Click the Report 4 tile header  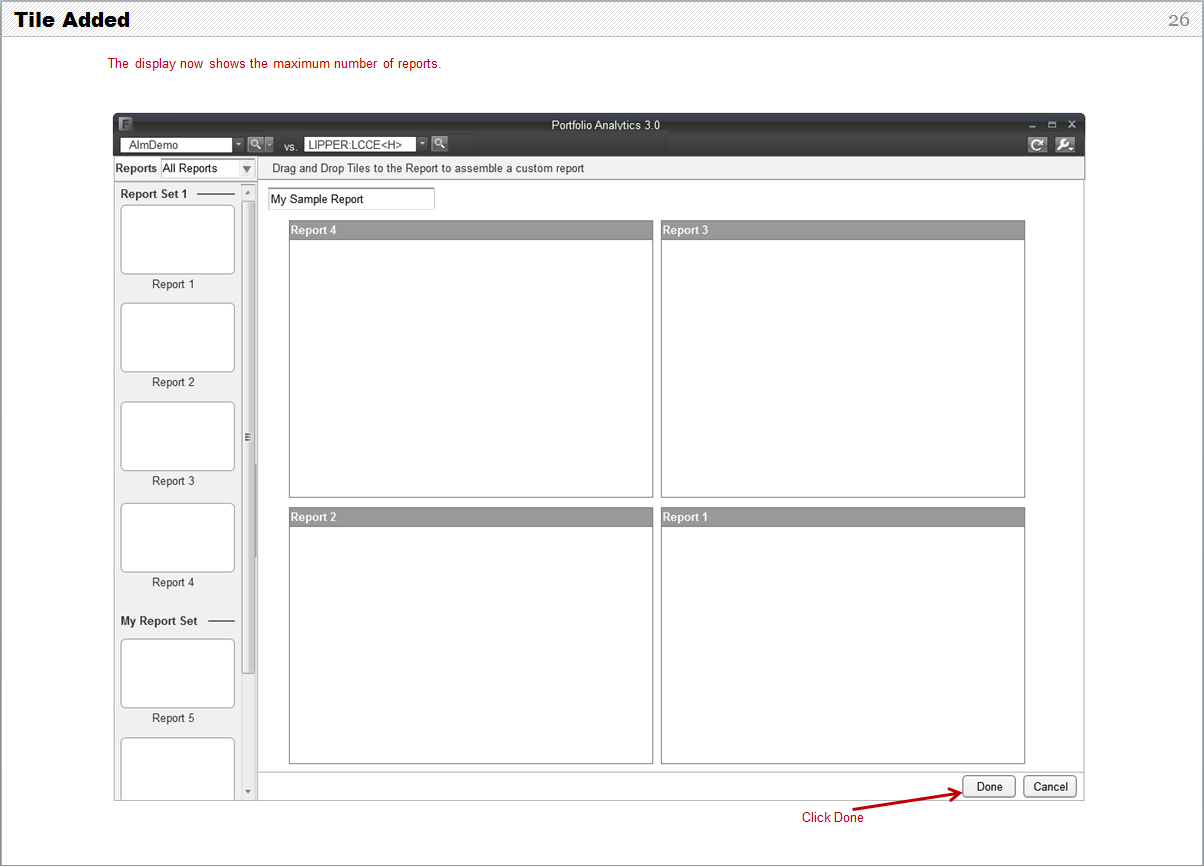[471, 230]
